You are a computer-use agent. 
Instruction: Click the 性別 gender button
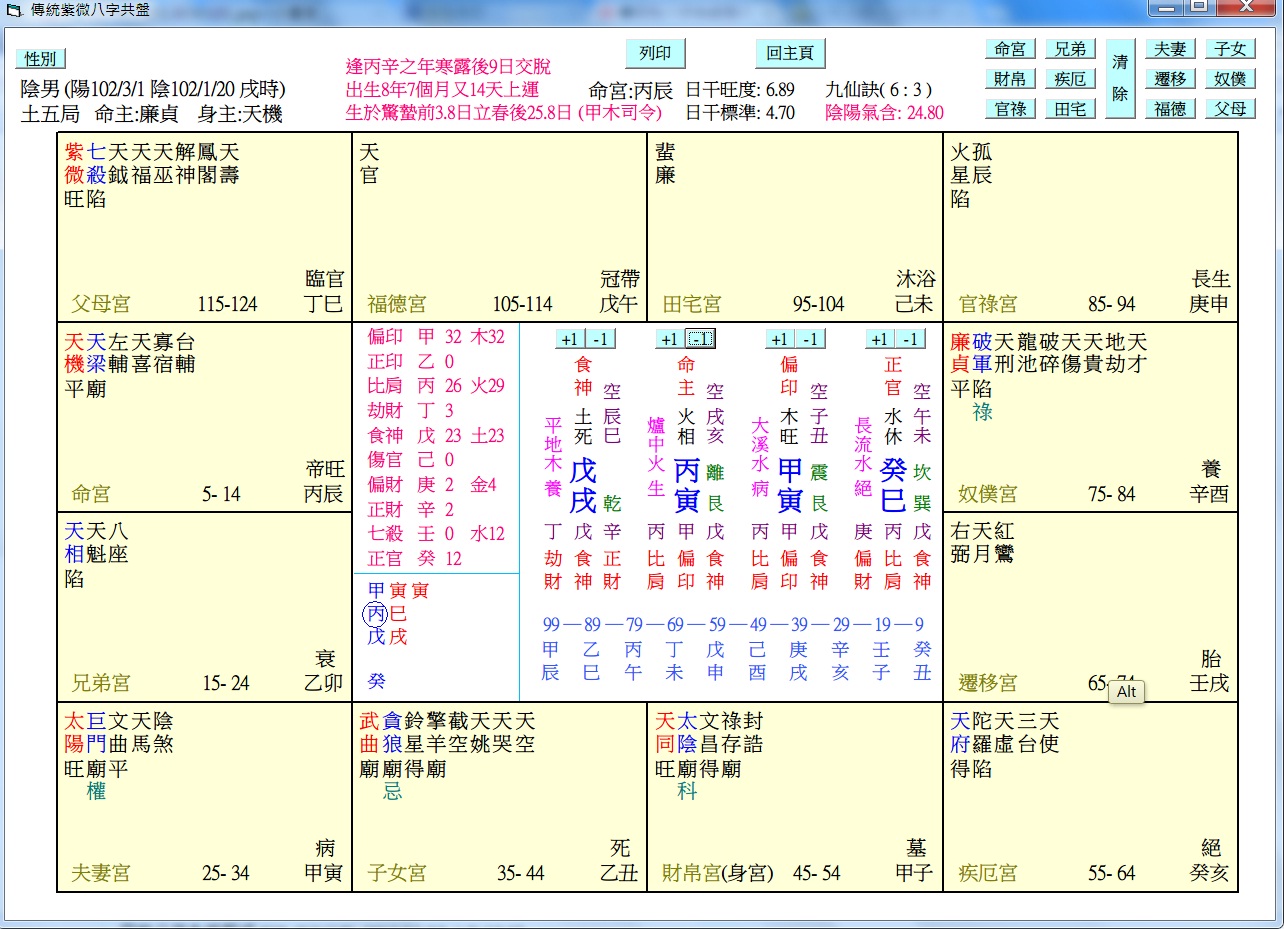[x=40, y=59]
